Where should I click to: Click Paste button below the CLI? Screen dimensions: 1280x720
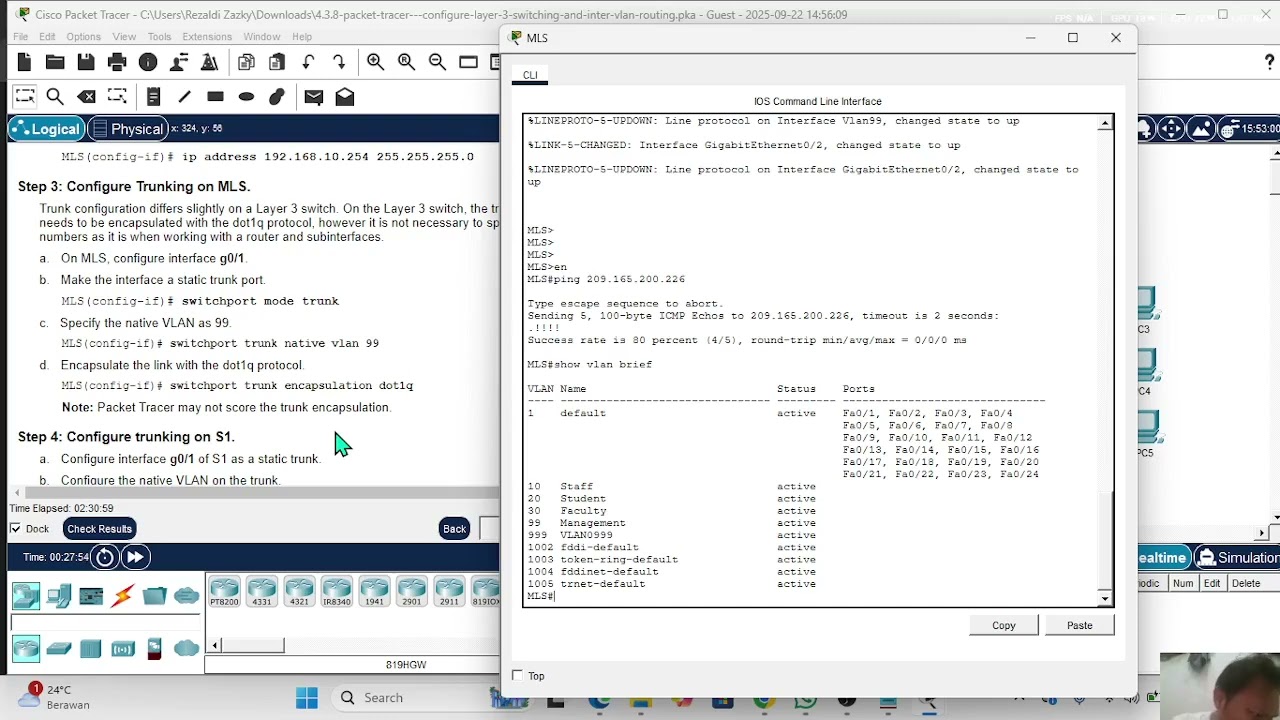[1079, 626]
